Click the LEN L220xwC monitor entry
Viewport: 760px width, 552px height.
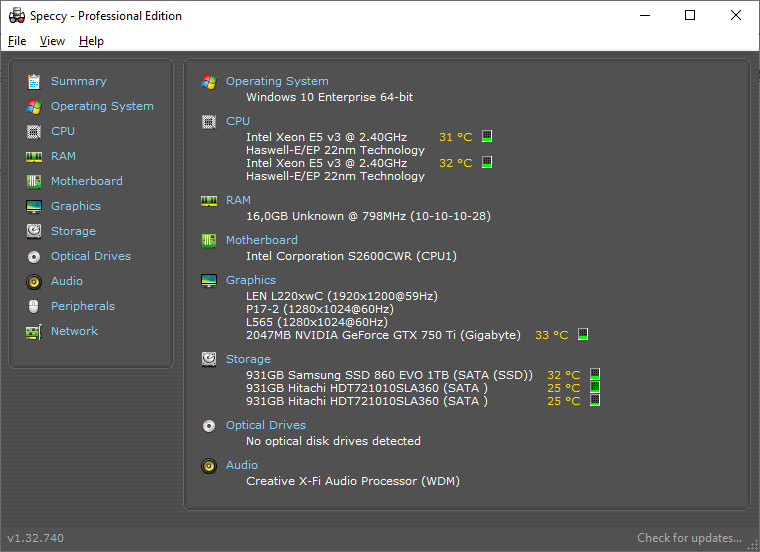point(342,296)
